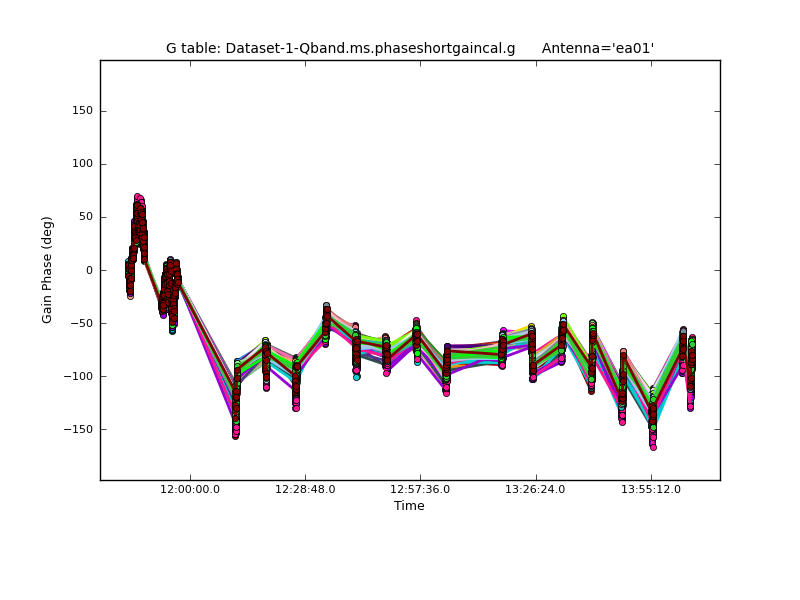
Task: Click the bottom magenta point just after 12:00:00
Action: point(235,435)
